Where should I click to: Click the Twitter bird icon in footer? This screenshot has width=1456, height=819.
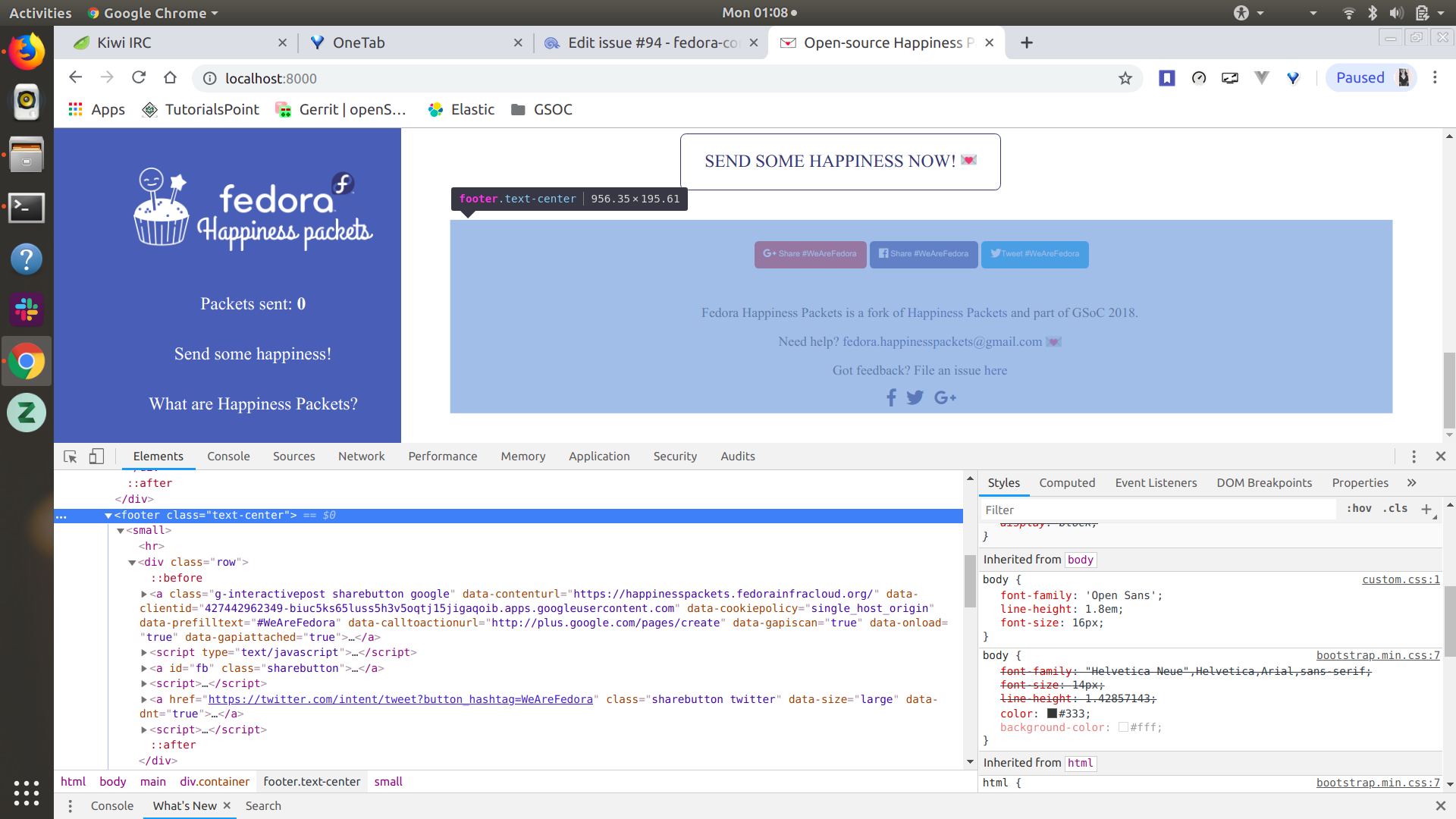tap(915, 397)
